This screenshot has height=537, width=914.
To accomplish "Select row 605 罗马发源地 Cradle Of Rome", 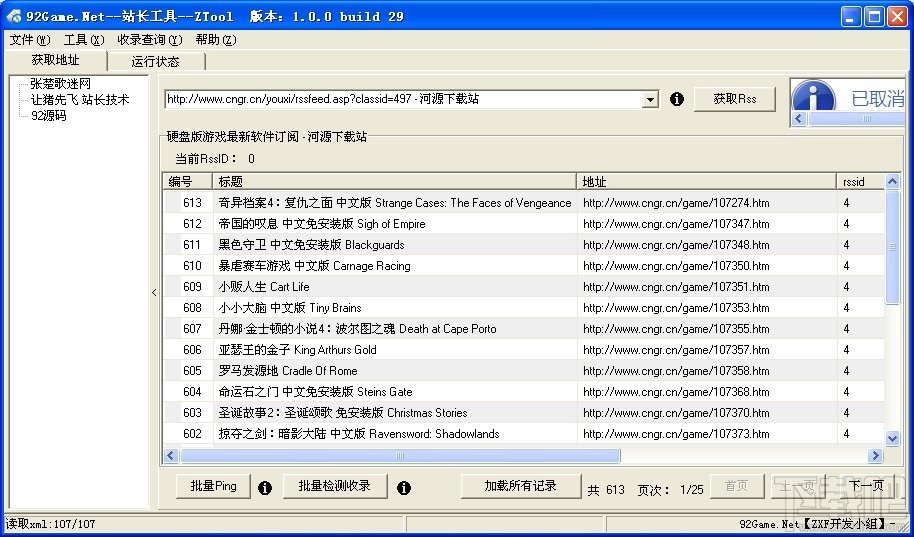I will point(523,371).
